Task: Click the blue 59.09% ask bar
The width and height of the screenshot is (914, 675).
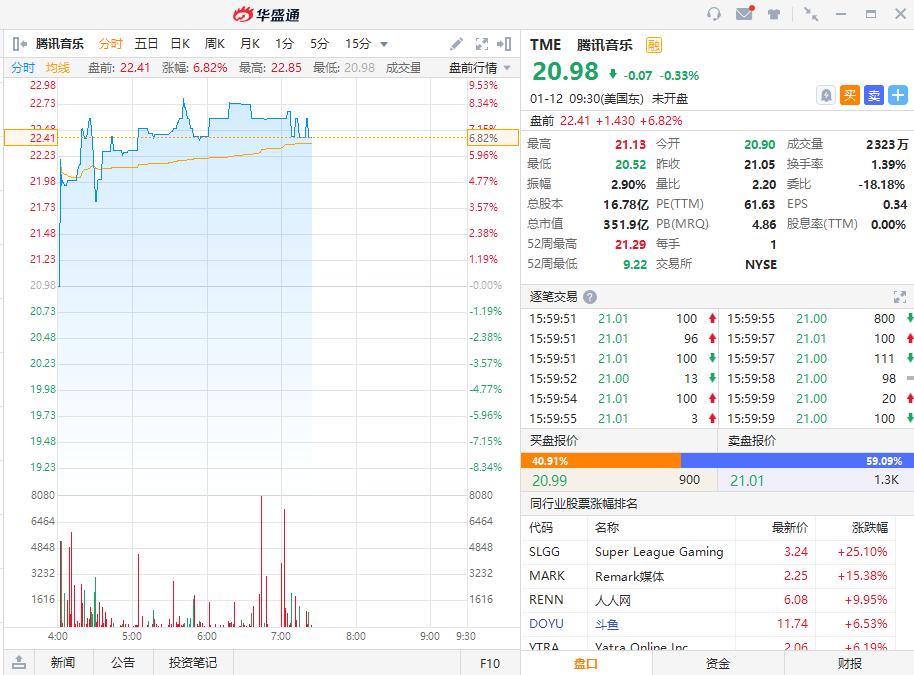Action: [x=797, y=460]
